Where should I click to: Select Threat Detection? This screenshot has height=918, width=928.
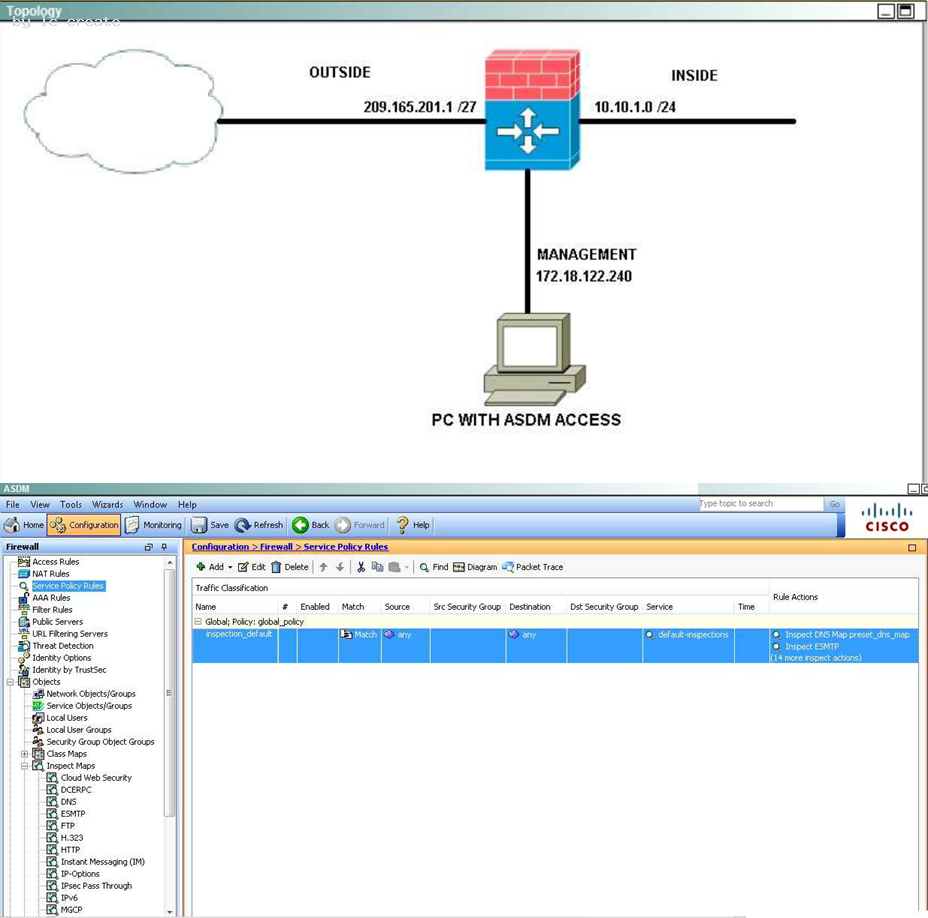tap(63, 646)
